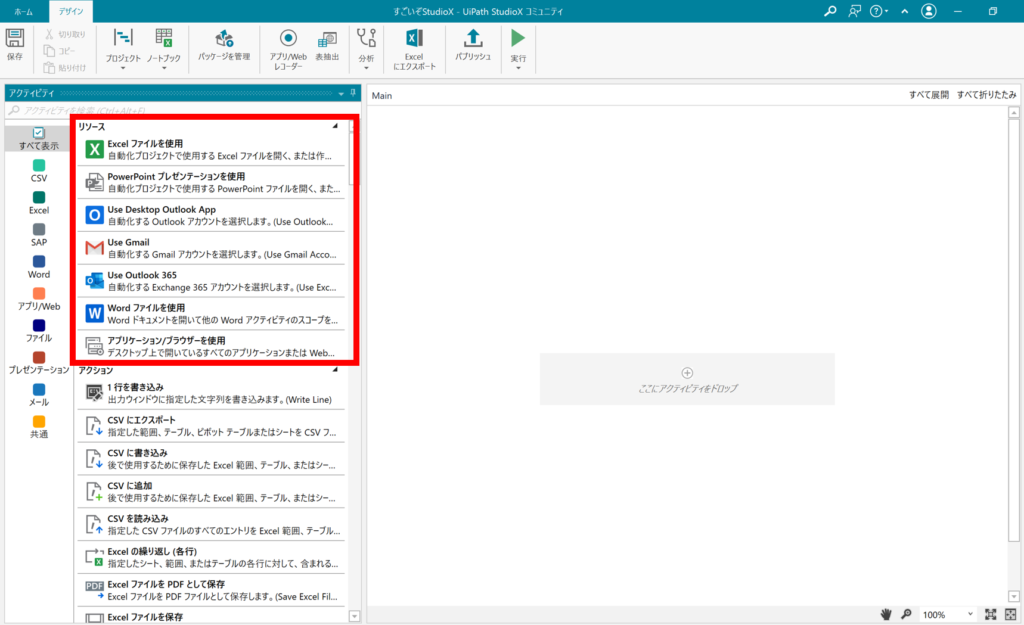1024x625 pixels.
Task: Toggle the ファイル category filter
Action: 39,330
